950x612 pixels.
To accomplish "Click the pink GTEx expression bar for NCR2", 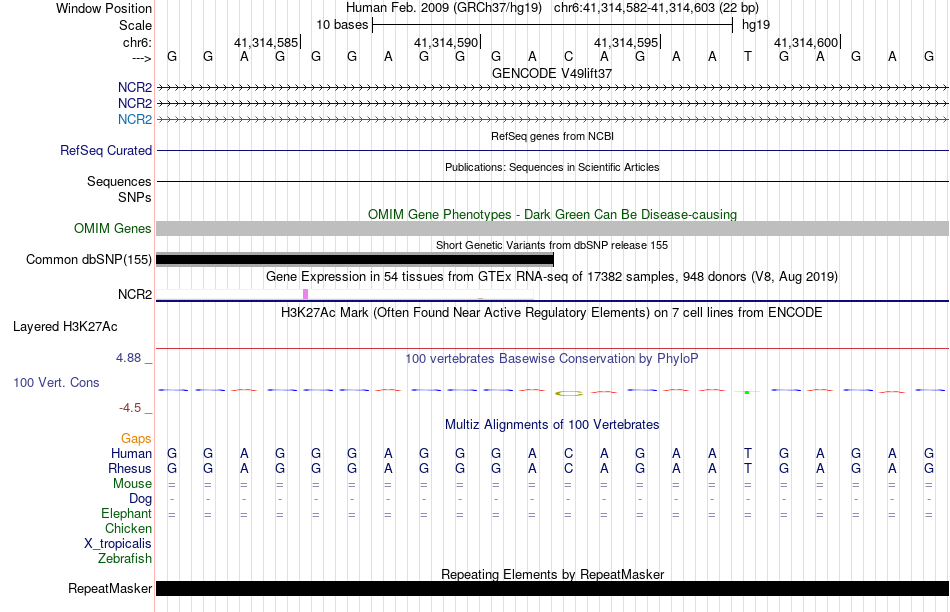I will pos(305,294).
